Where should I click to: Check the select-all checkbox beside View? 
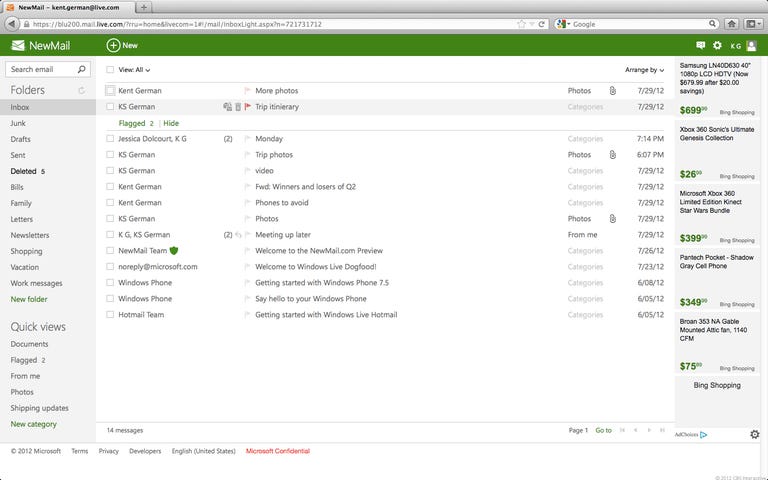[x=110, y=70]
